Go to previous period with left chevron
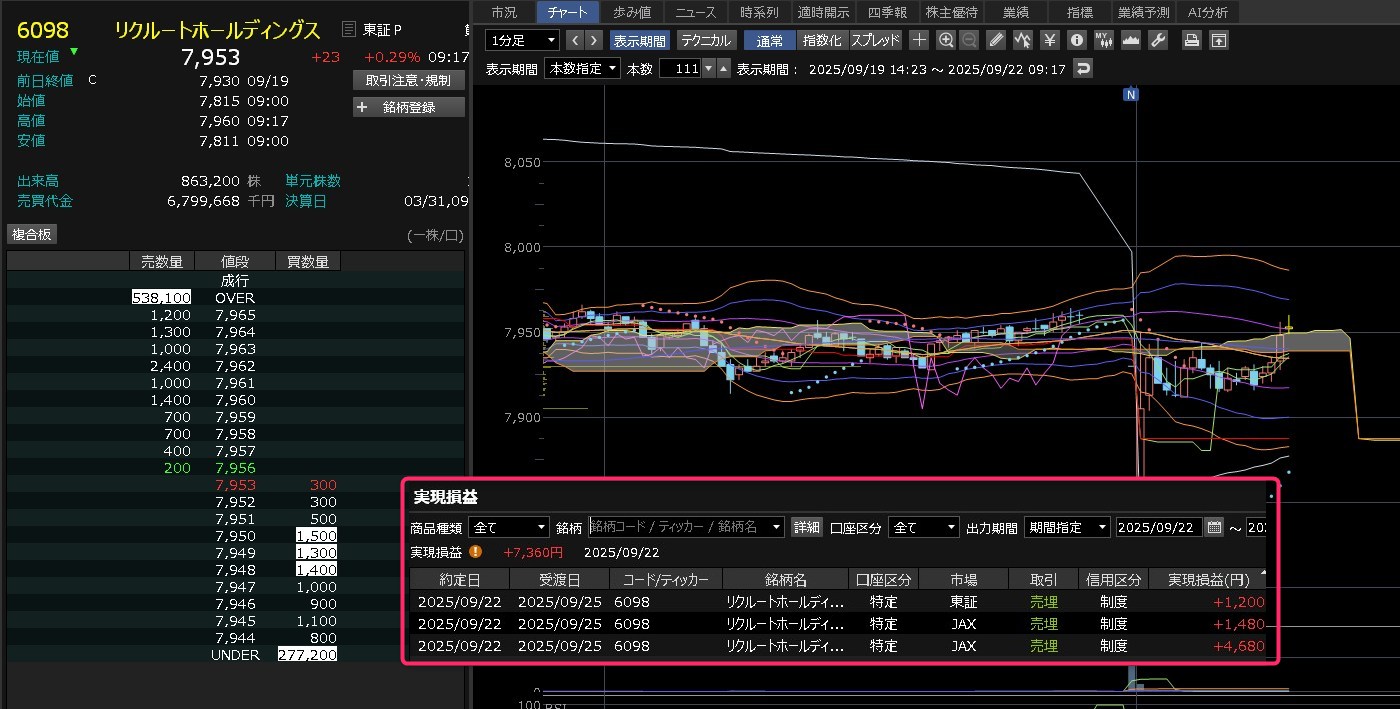Viewport: 1400px width, 709px height. coord(575,40)
